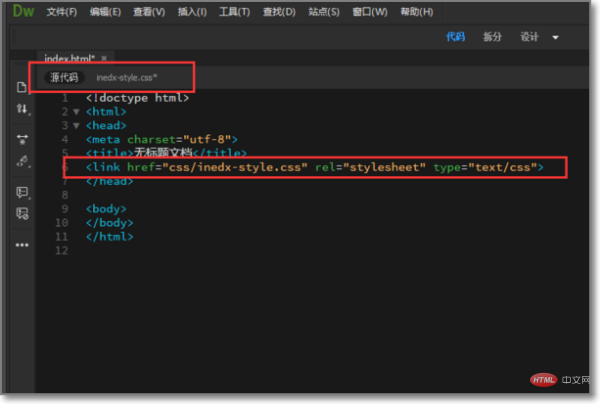The image size is (600, 404).
Task: Open the Site (站点) menu
Action: (324, 12)
